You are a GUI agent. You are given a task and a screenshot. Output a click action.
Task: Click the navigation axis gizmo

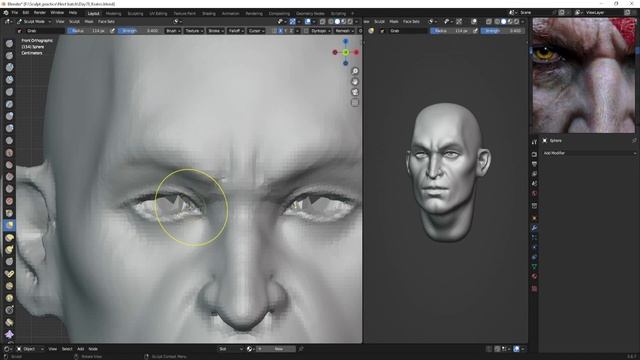345,52
